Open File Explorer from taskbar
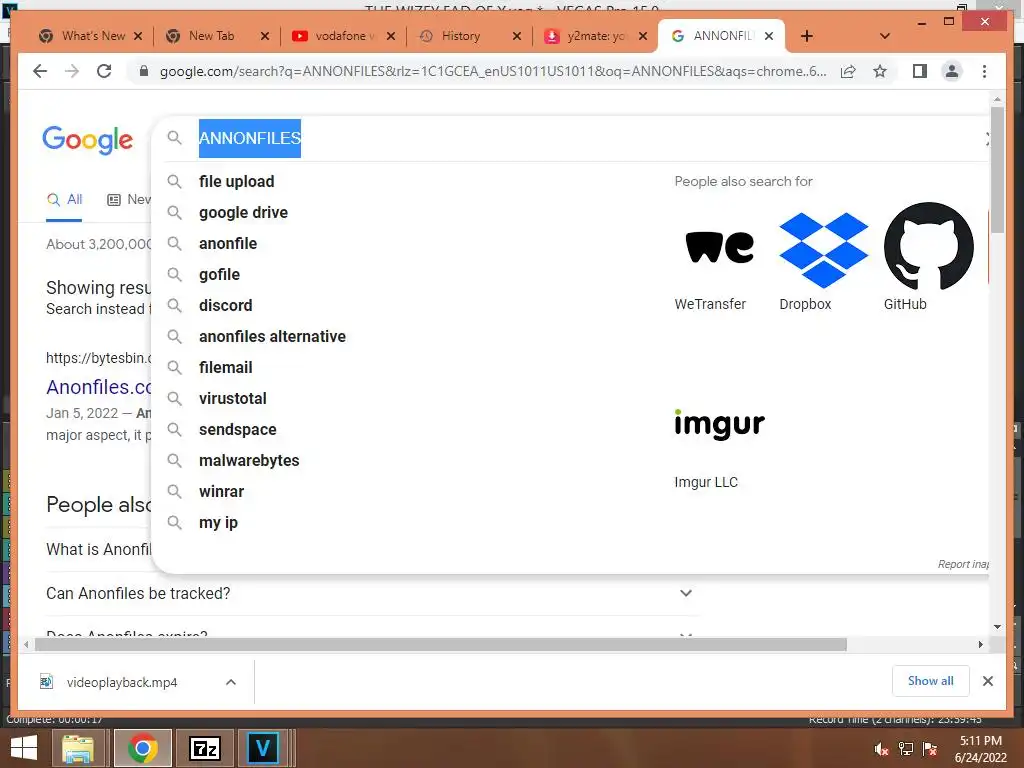The width and height of the screenshot is (1024, 768). 78,748
